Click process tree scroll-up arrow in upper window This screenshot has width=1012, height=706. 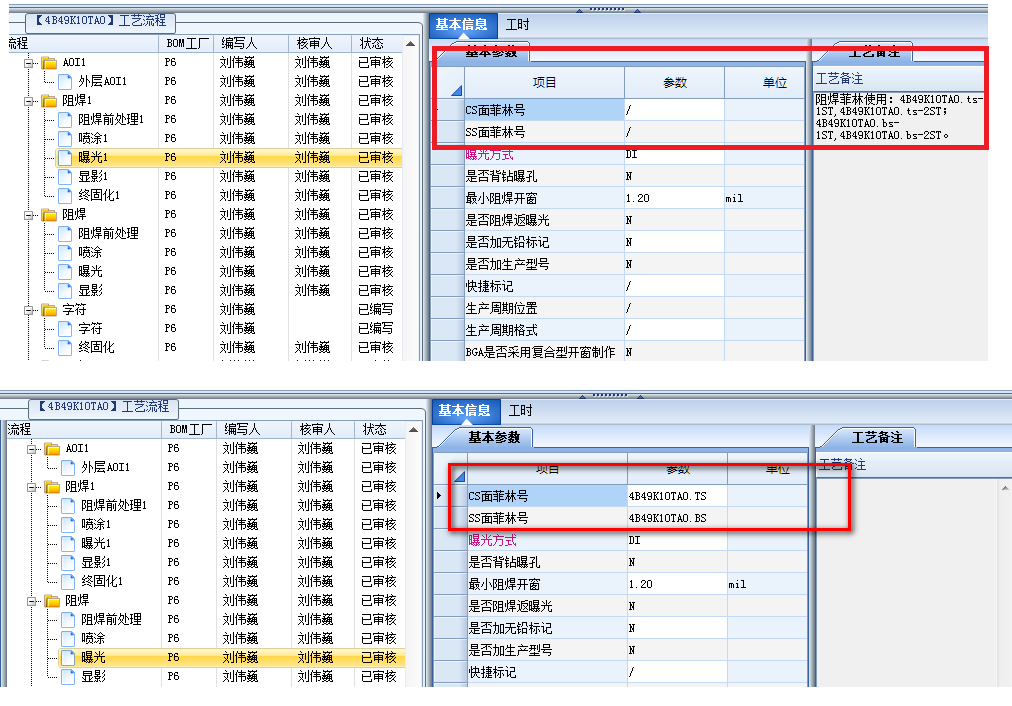(x=410, y=44)
